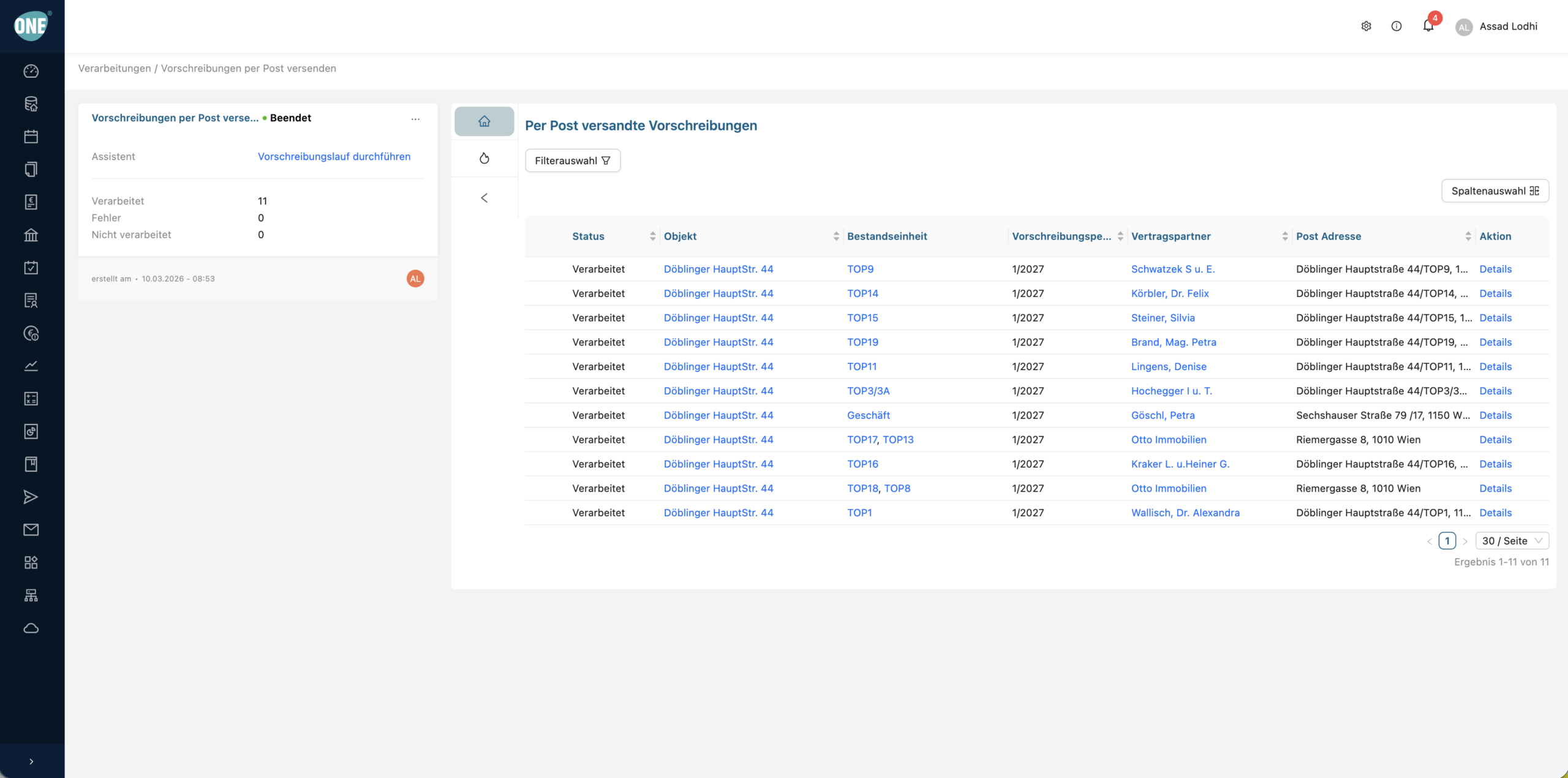Open the Filterauswahl filter button
Screen dimensions: 1568x778
coord(573,161)
